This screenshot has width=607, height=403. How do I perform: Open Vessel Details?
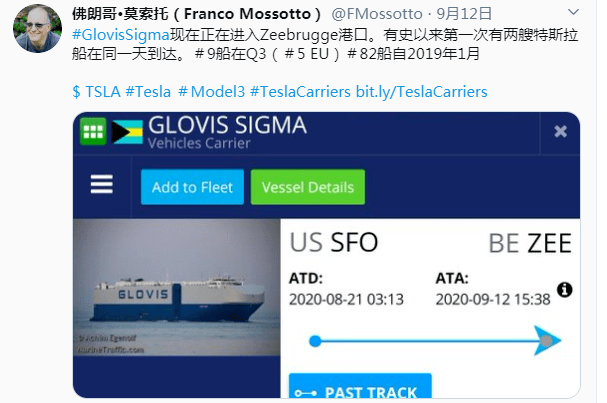(x=308, y=187)
